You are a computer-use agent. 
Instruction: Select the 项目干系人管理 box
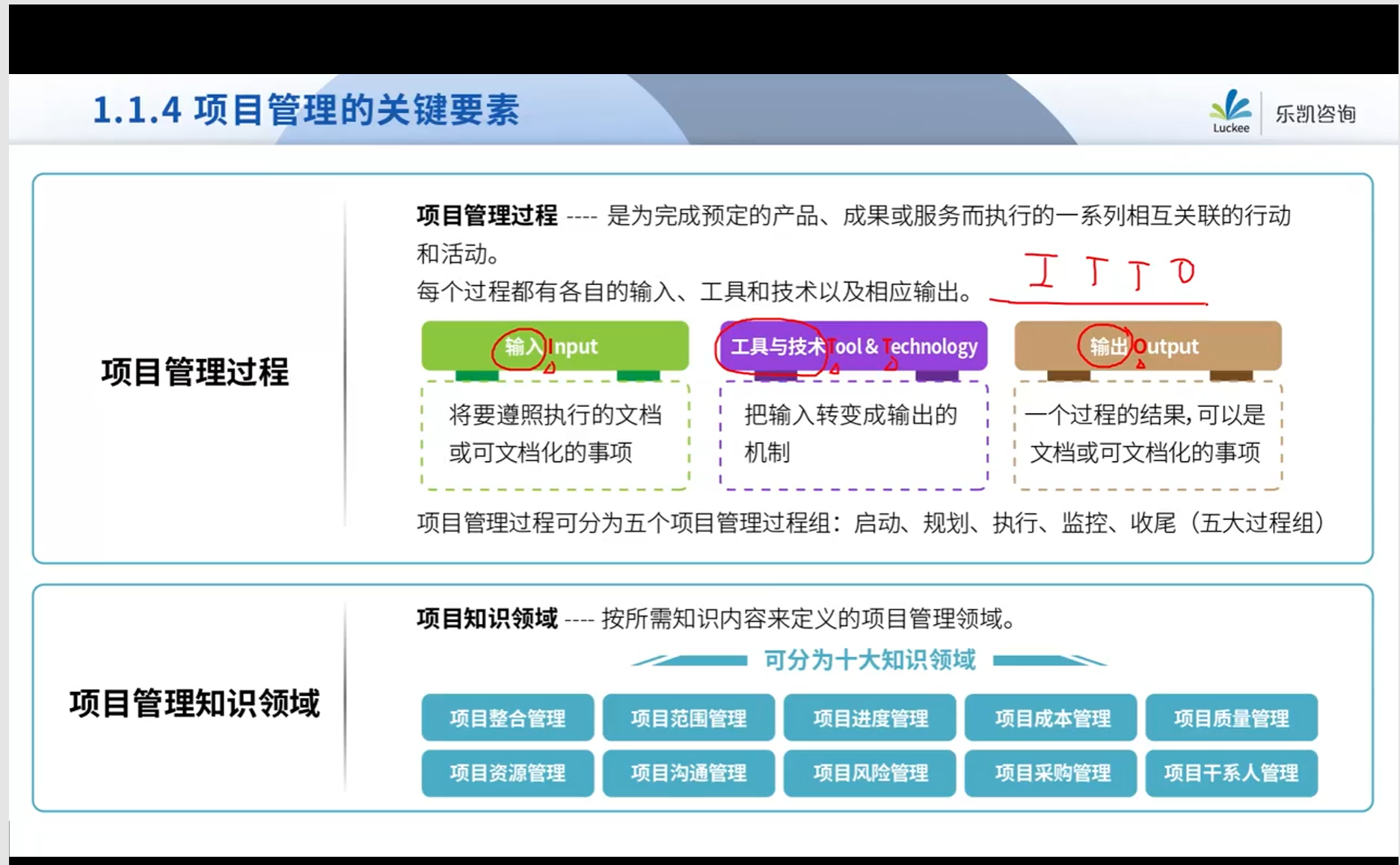[1231, 773]
